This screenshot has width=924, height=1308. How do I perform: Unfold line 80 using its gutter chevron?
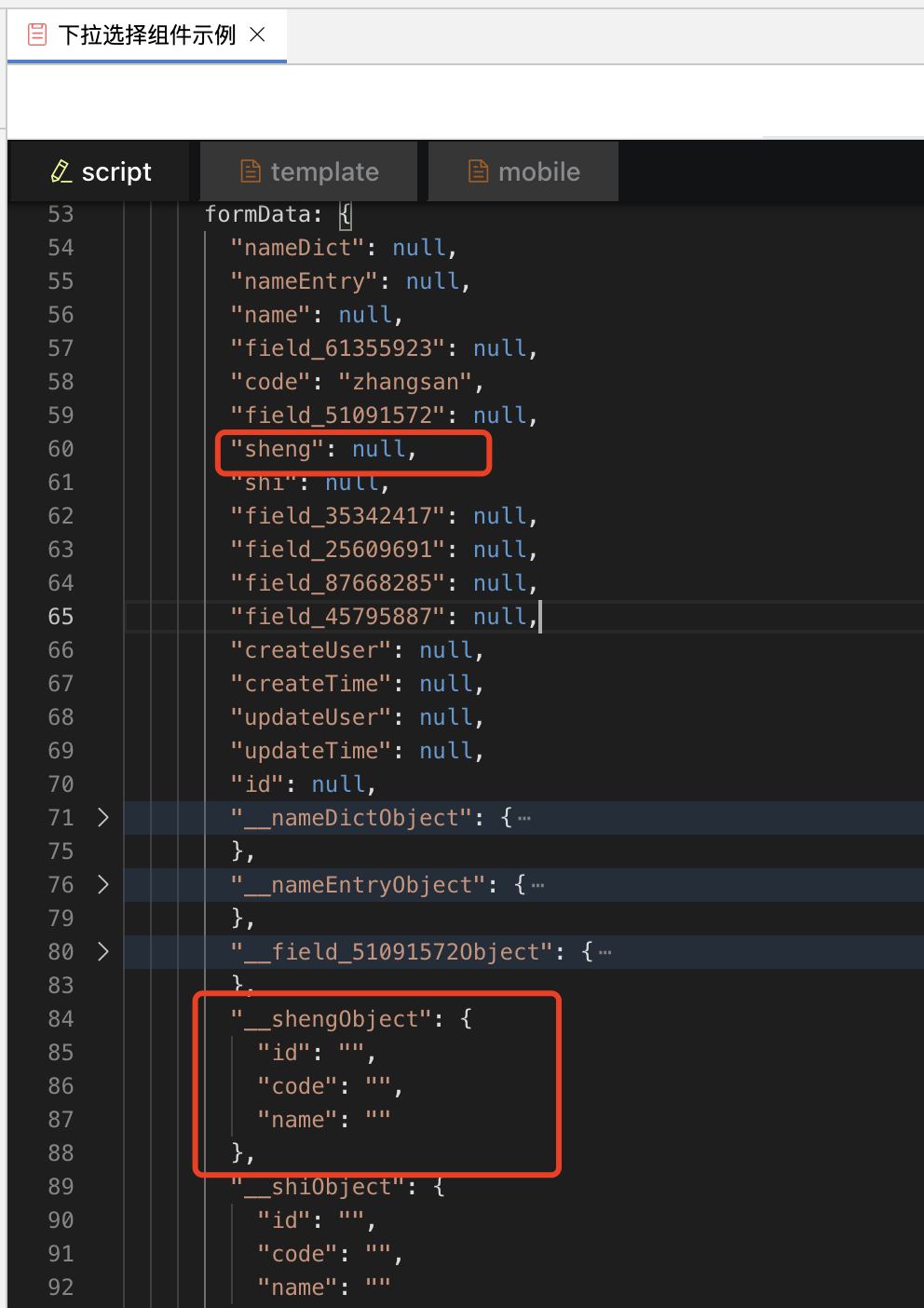click(103, 952)
